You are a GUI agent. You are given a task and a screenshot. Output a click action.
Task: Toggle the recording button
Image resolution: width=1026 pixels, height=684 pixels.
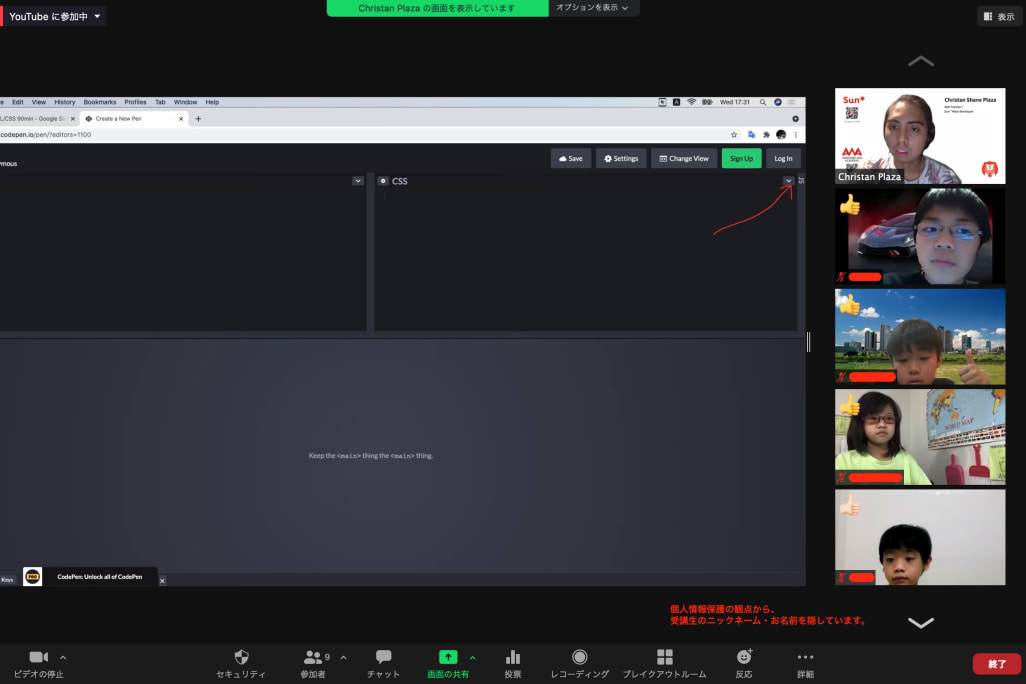pyautogui.click(x=579, y=658)
